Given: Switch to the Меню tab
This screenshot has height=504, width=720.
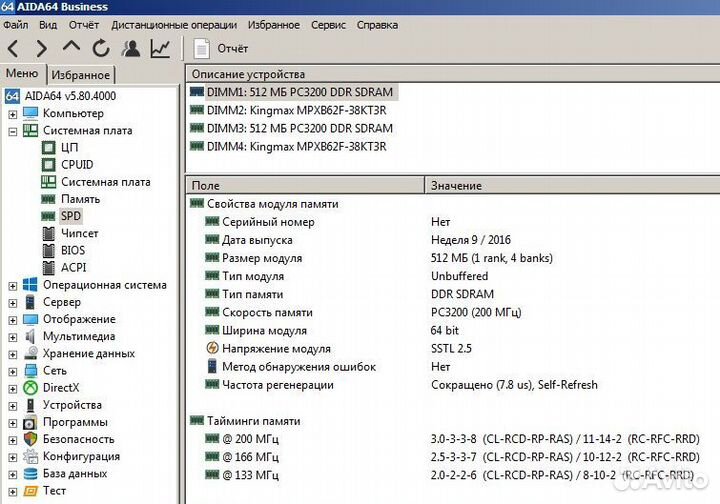Looking at the screenshot, I should (22, 73).
